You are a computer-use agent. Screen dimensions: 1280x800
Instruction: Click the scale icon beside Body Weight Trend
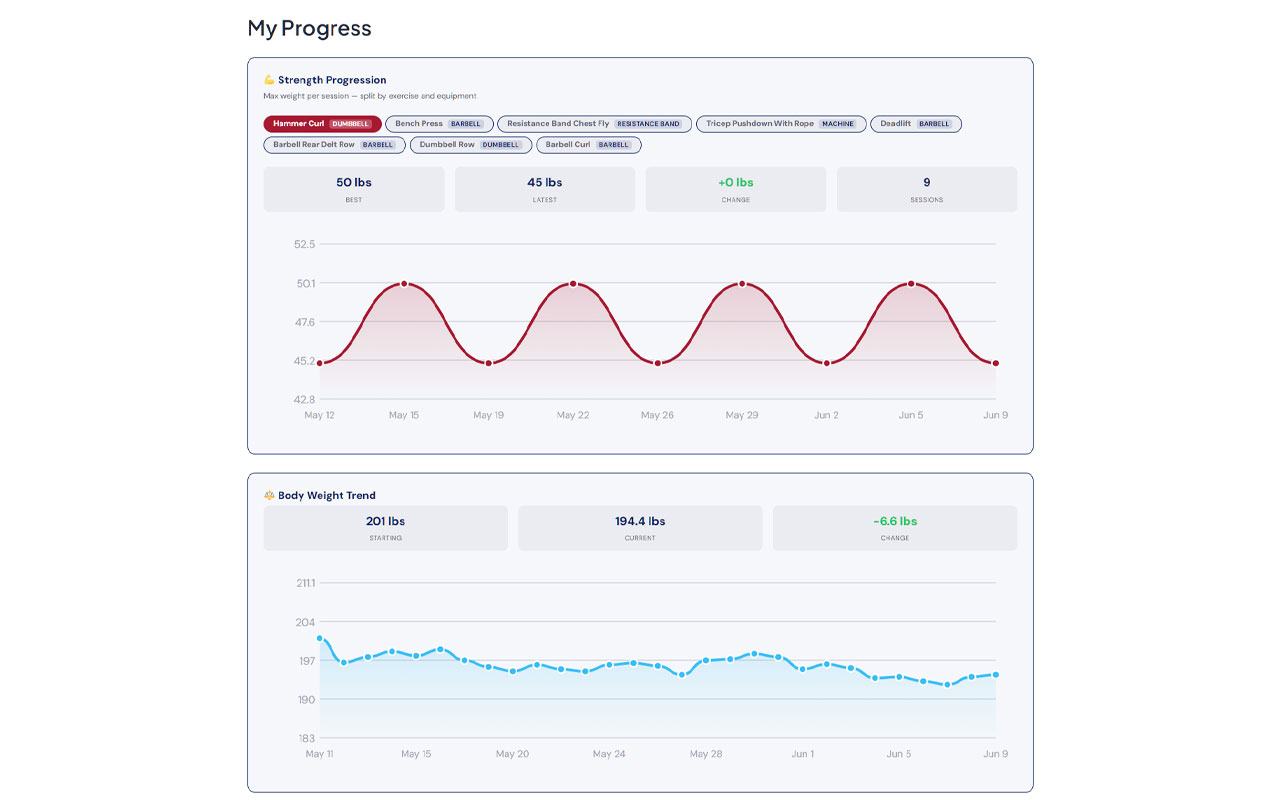(x=269, y=495)
